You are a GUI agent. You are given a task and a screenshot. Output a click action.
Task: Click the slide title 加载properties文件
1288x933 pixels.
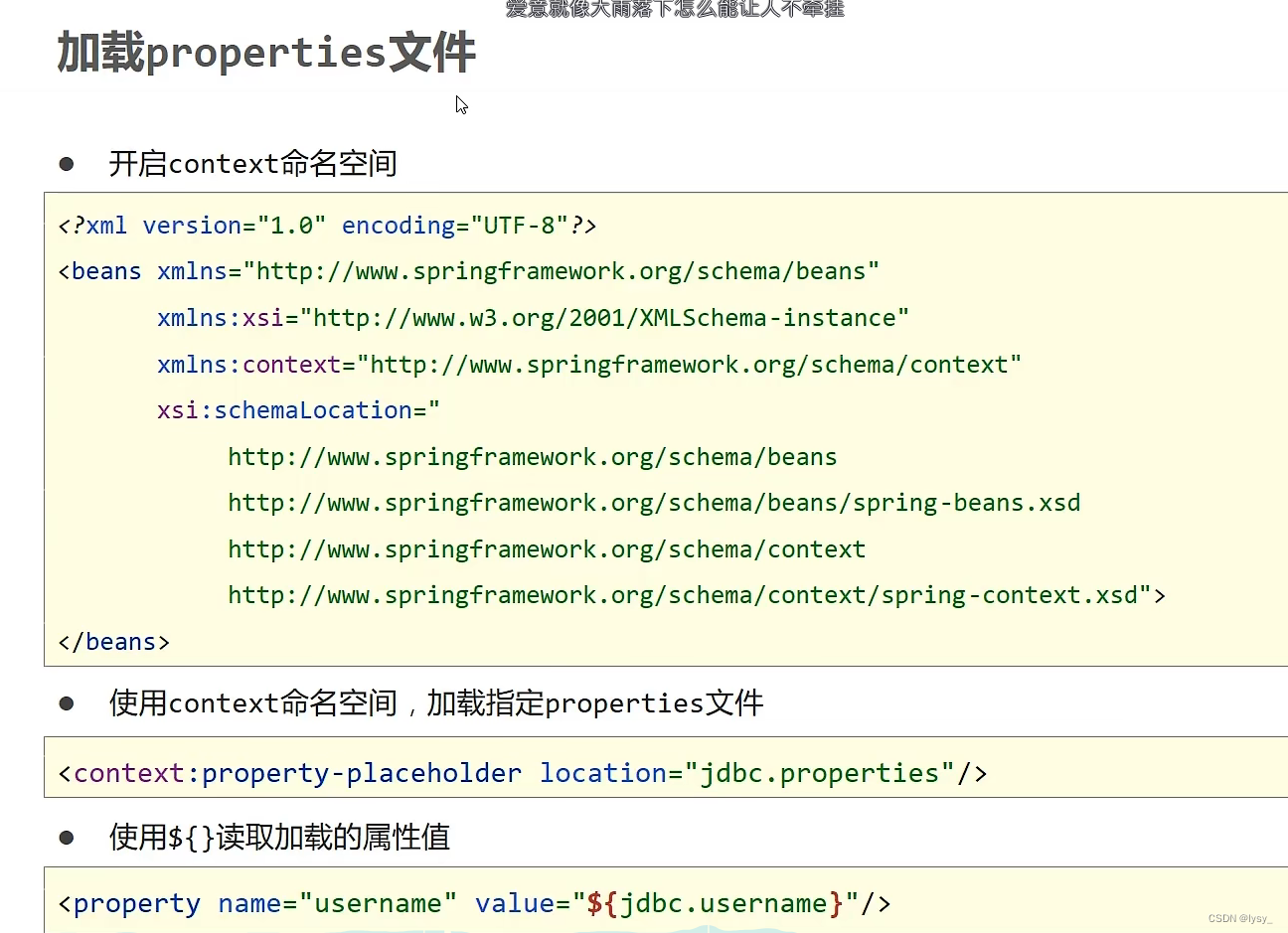266,53
